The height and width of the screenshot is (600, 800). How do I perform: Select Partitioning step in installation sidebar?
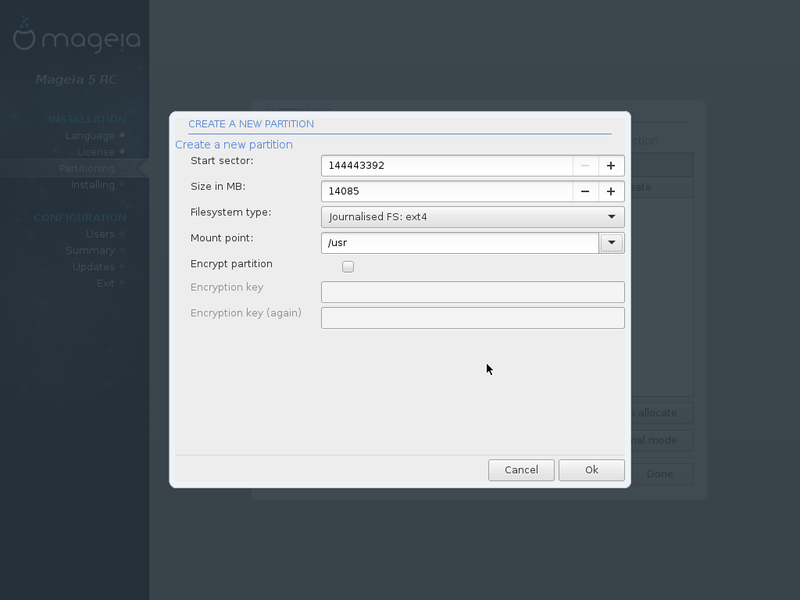click(87, 168)
